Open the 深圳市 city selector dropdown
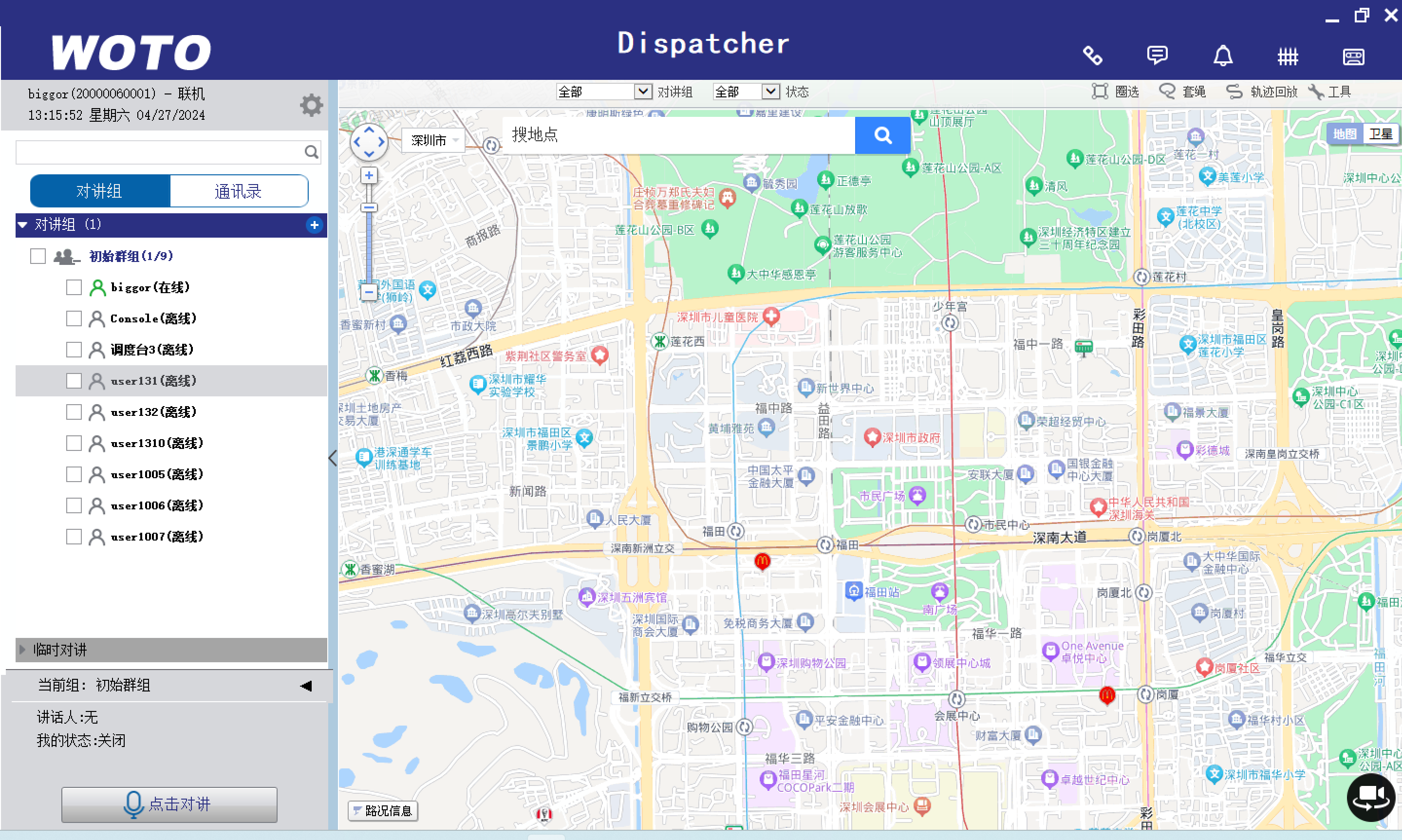The height and width of the screenshot is (840, 1402). tap(433, 140)
